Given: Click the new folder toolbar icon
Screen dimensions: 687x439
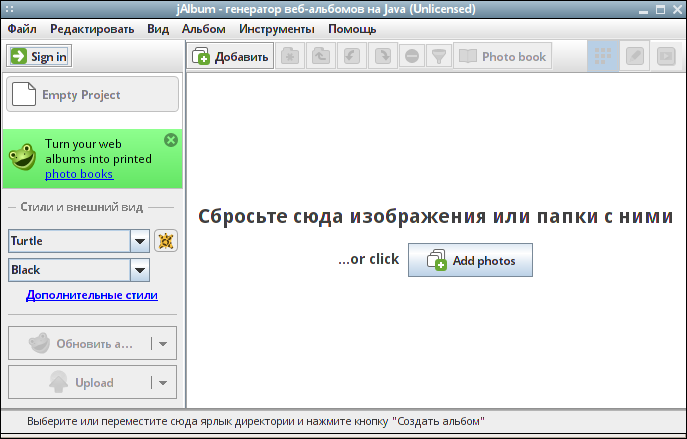Looking at the screenshot, I should [x=290, y=56].
